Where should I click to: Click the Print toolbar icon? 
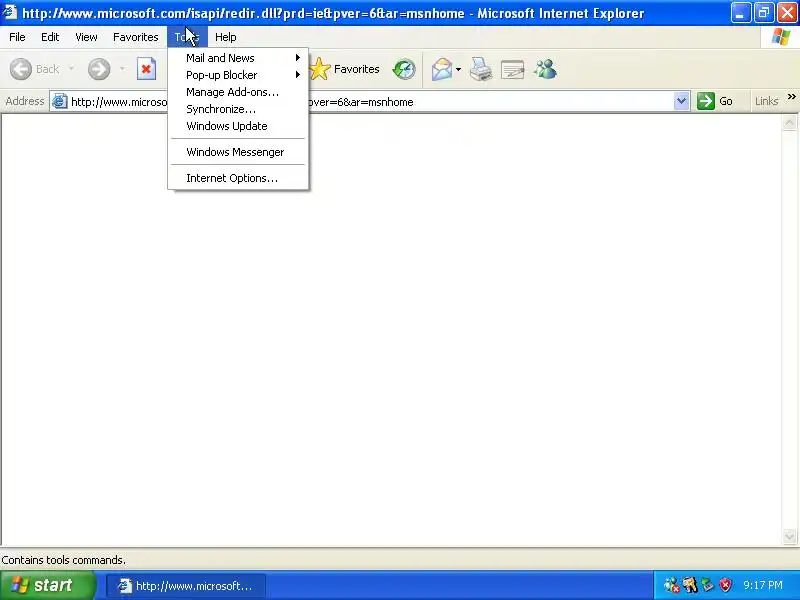tap(481, 69)
